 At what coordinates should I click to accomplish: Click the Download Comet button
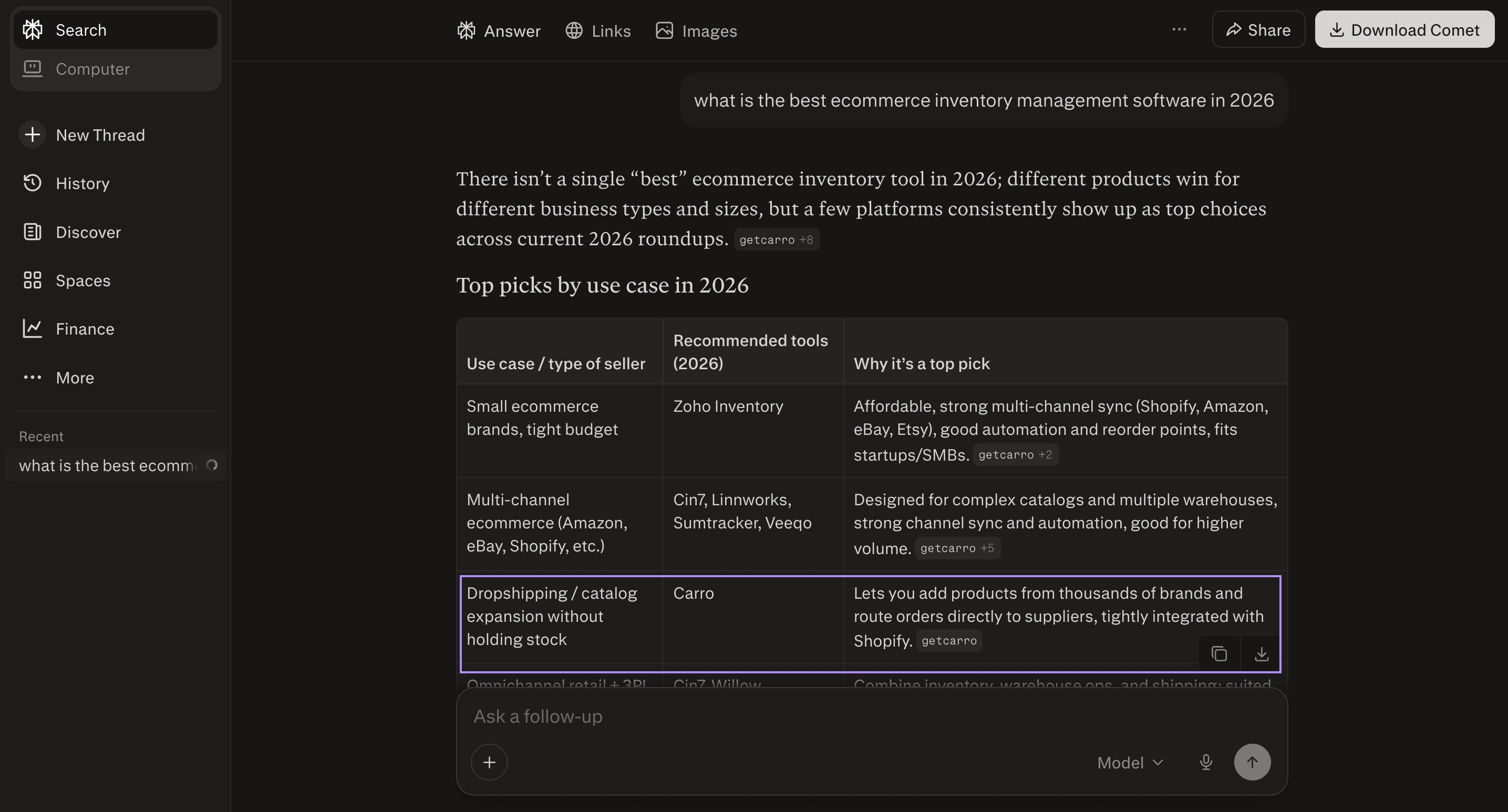pos(1404,29)
